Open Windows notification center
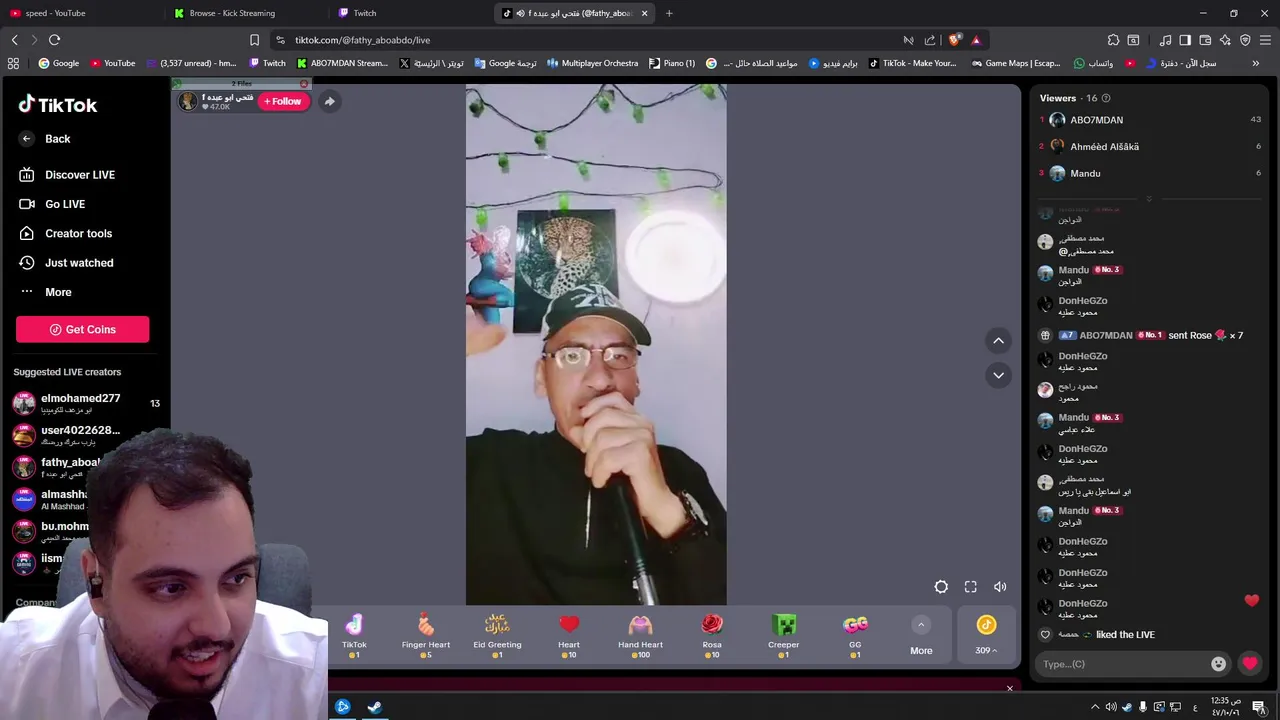Viewport: 1280px width, 720px height. 1259,707
